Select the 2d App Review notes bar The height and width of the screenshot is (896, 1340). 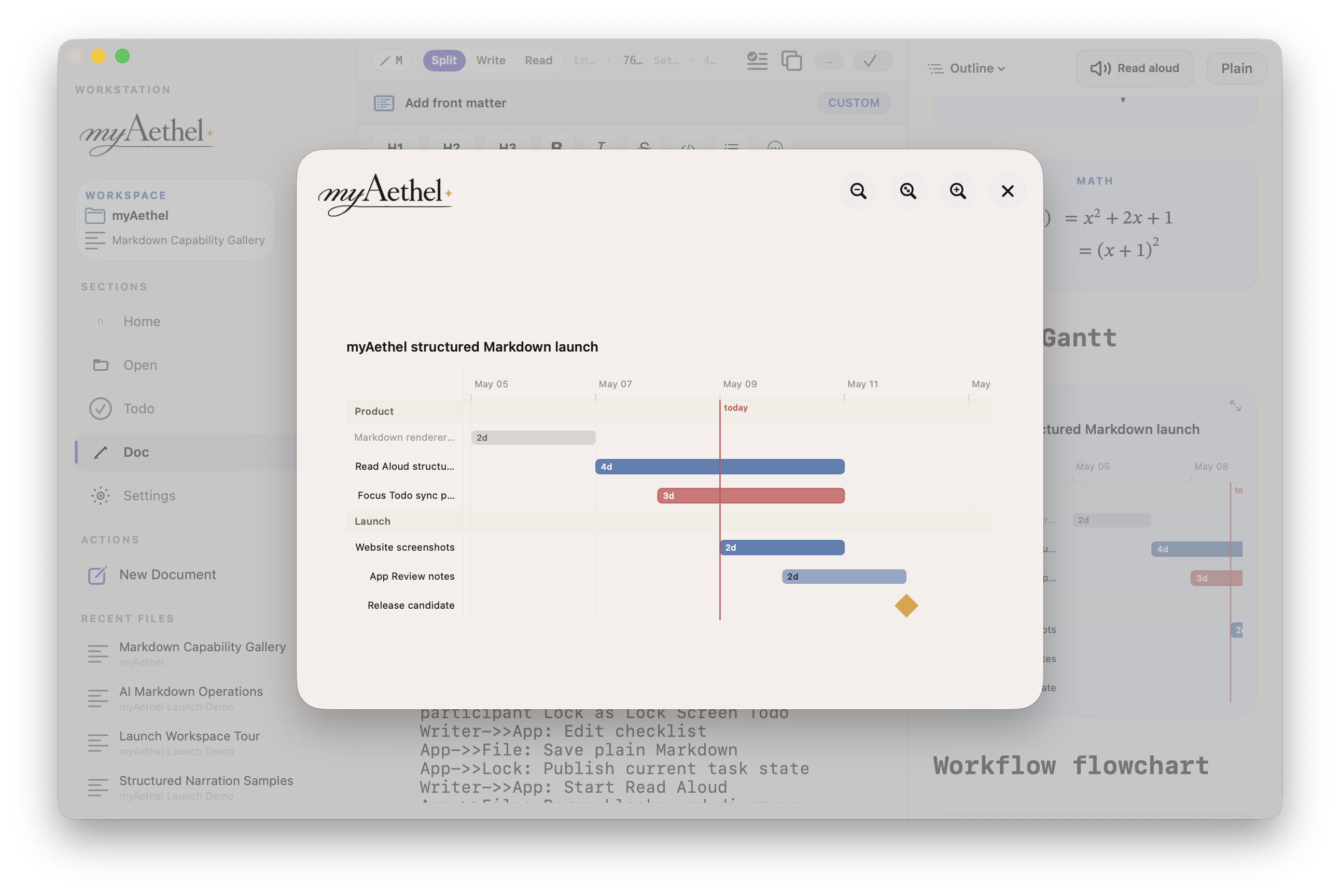click(x=844, y=577)
